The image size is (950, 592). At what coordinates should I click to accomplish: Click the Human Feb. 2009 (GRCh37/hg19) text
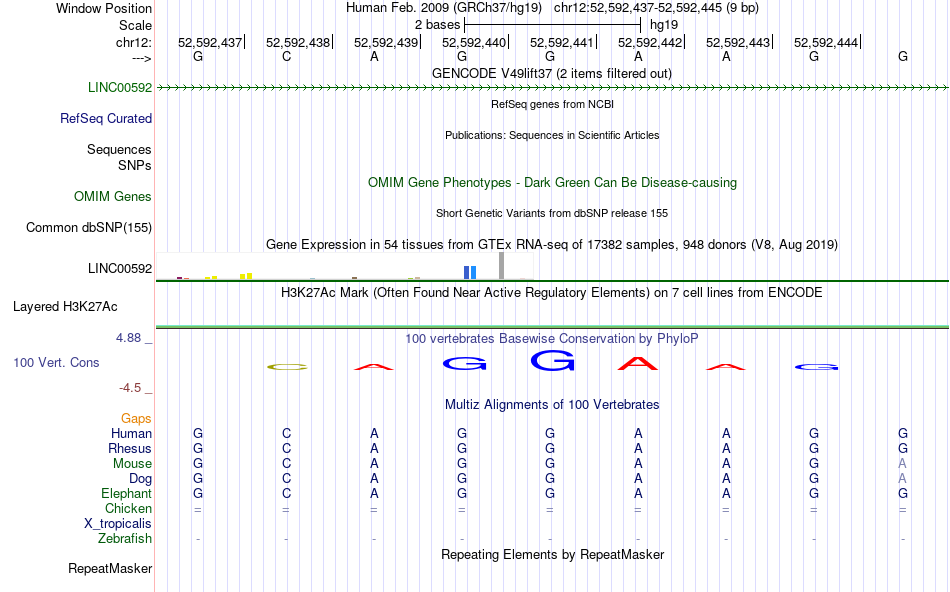pyautogui.click(x=443, y=8)
